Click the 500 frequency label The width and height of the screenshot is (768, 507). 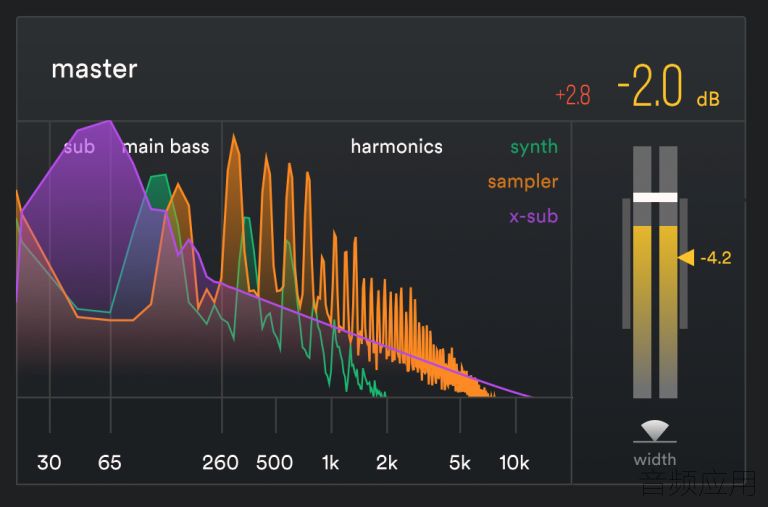click(x=274, y=462)
